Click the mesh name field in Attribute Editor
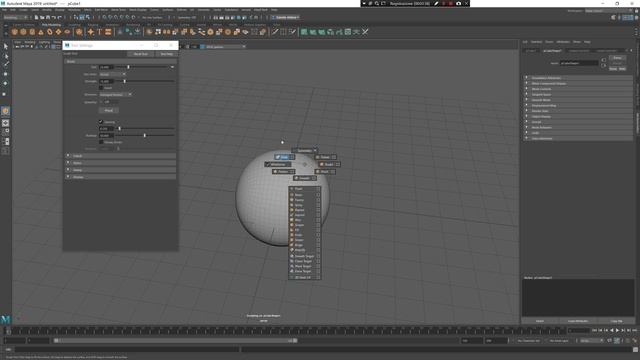640x360 pixels. click(579, 63)
